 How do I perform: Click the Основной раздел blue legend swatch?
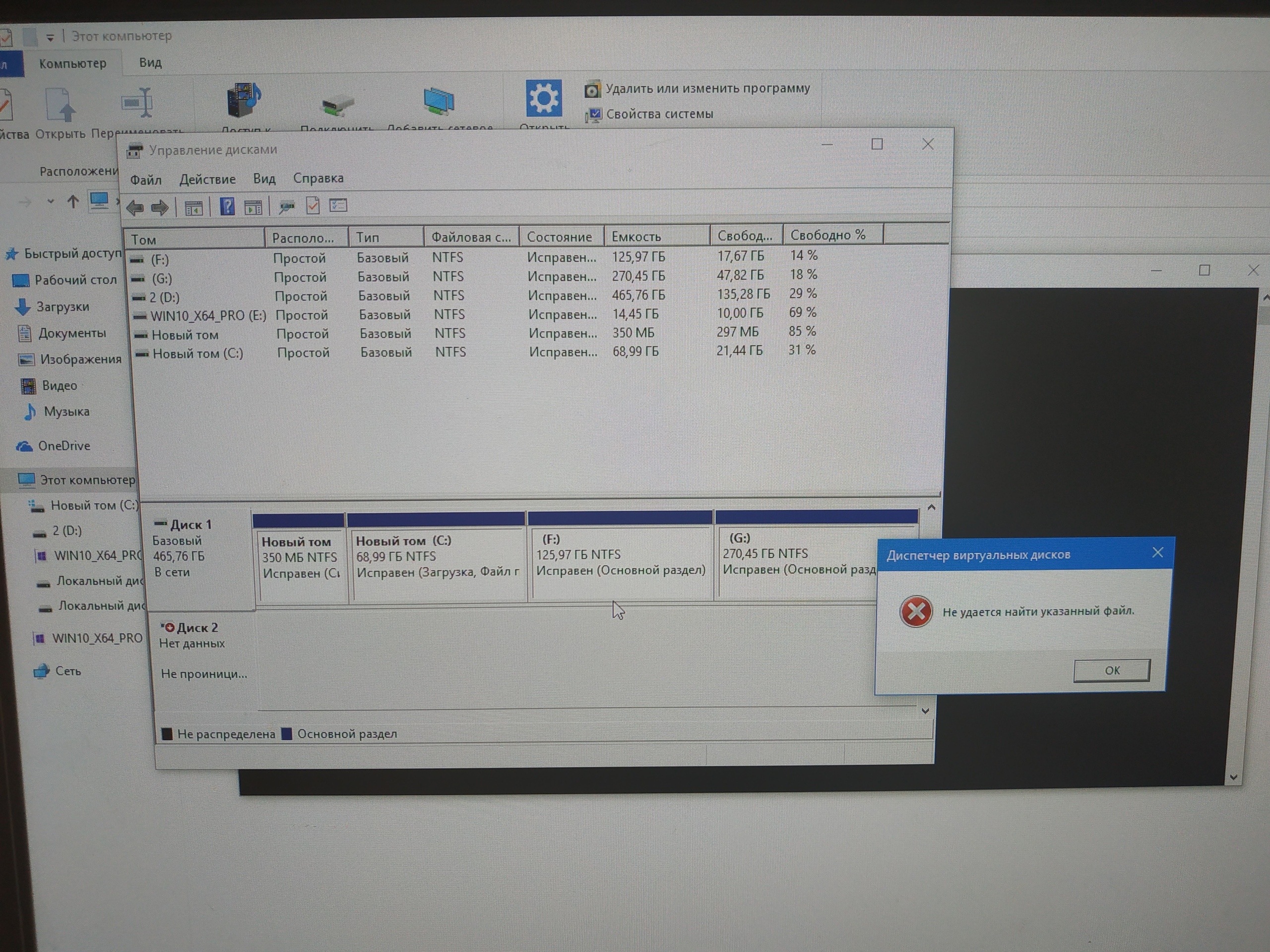pos(287,734)
